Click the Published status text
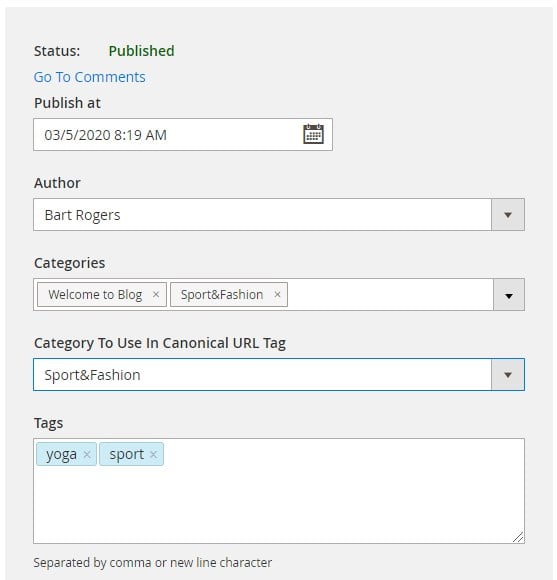557x580 pixels. coord(141,51)
